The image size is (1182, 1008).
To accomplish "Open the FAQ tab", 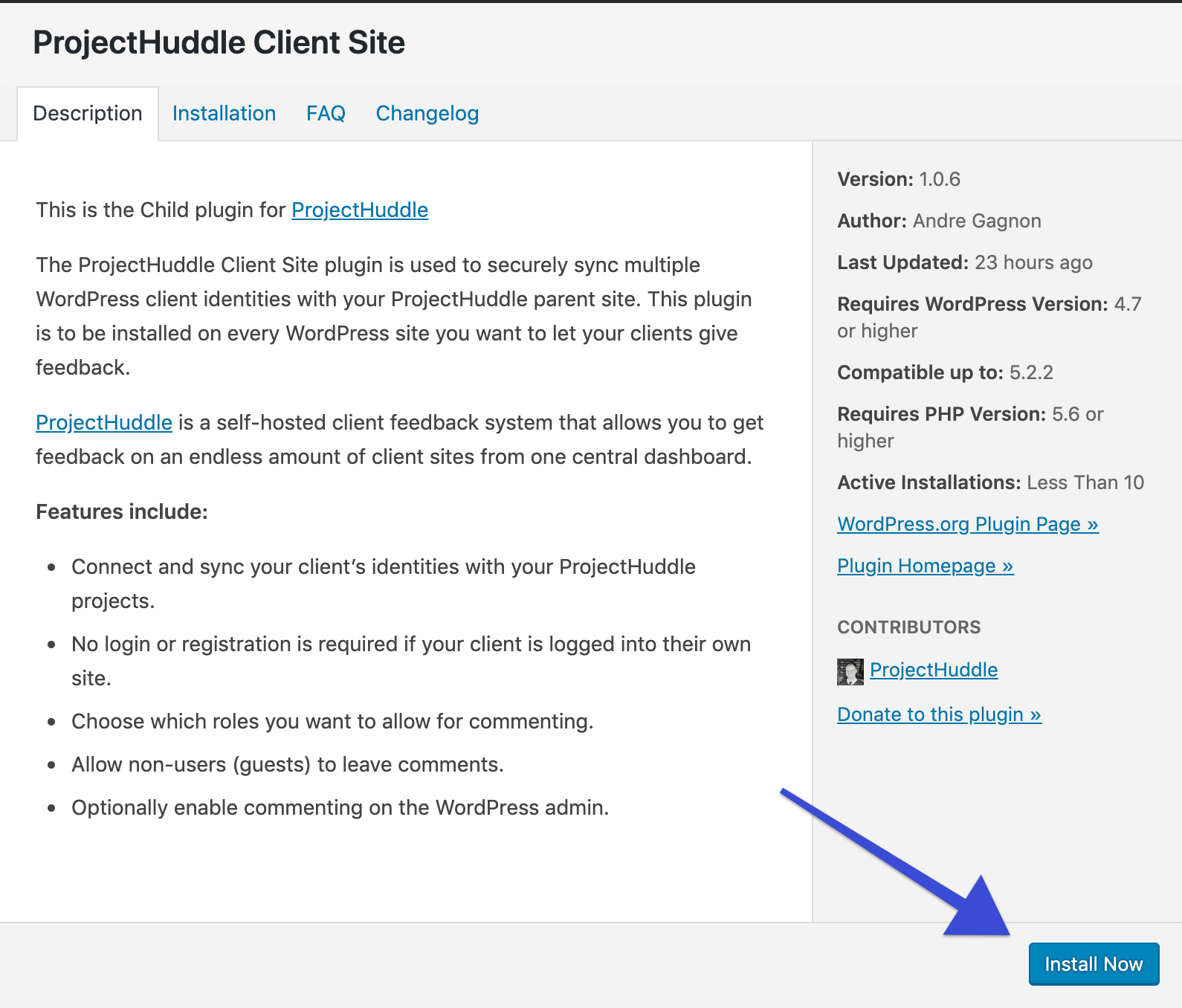I will point(326,114).
